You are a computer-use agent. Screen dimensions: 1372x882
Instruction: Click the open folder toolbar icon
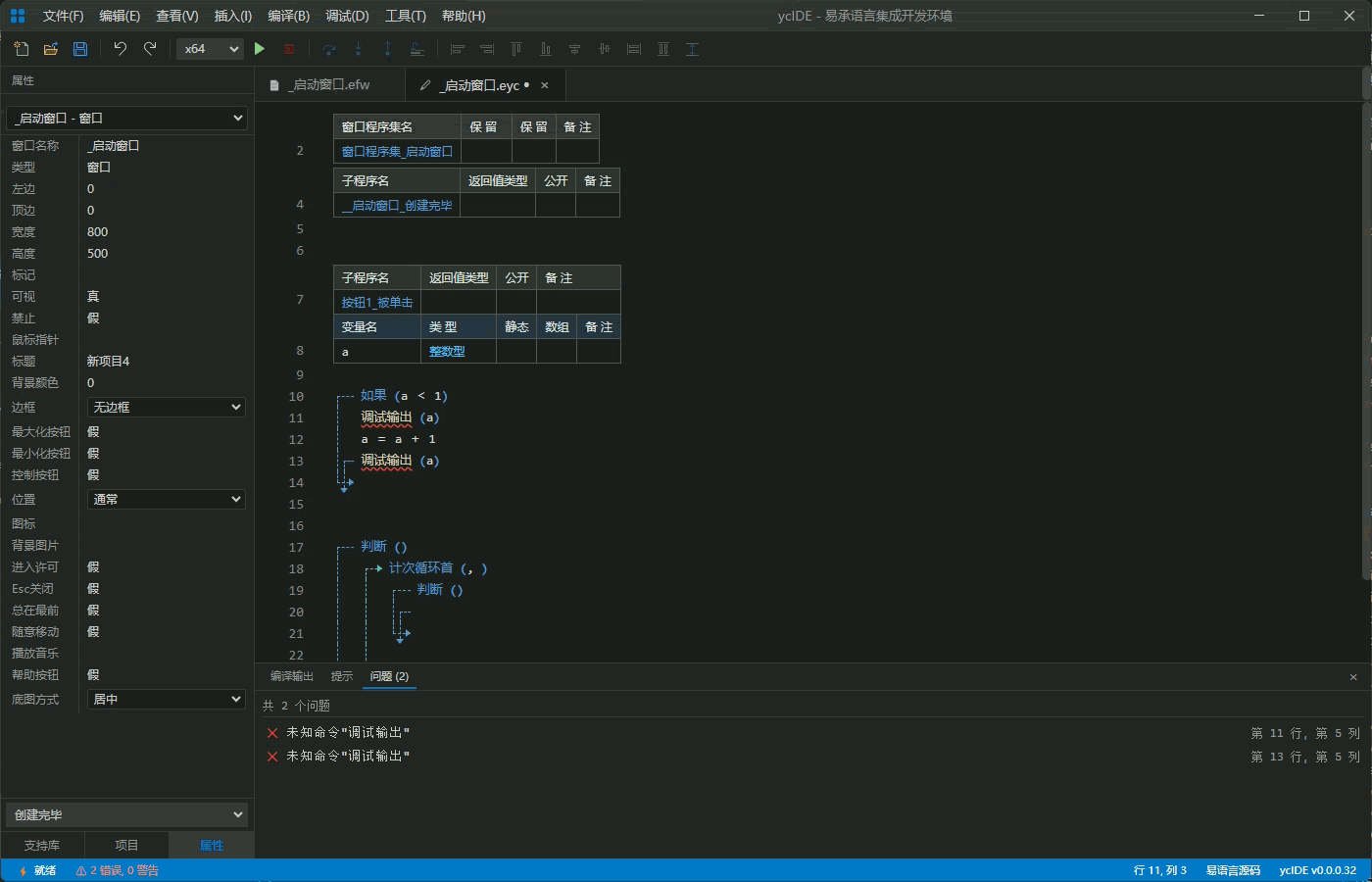[51, 49]
